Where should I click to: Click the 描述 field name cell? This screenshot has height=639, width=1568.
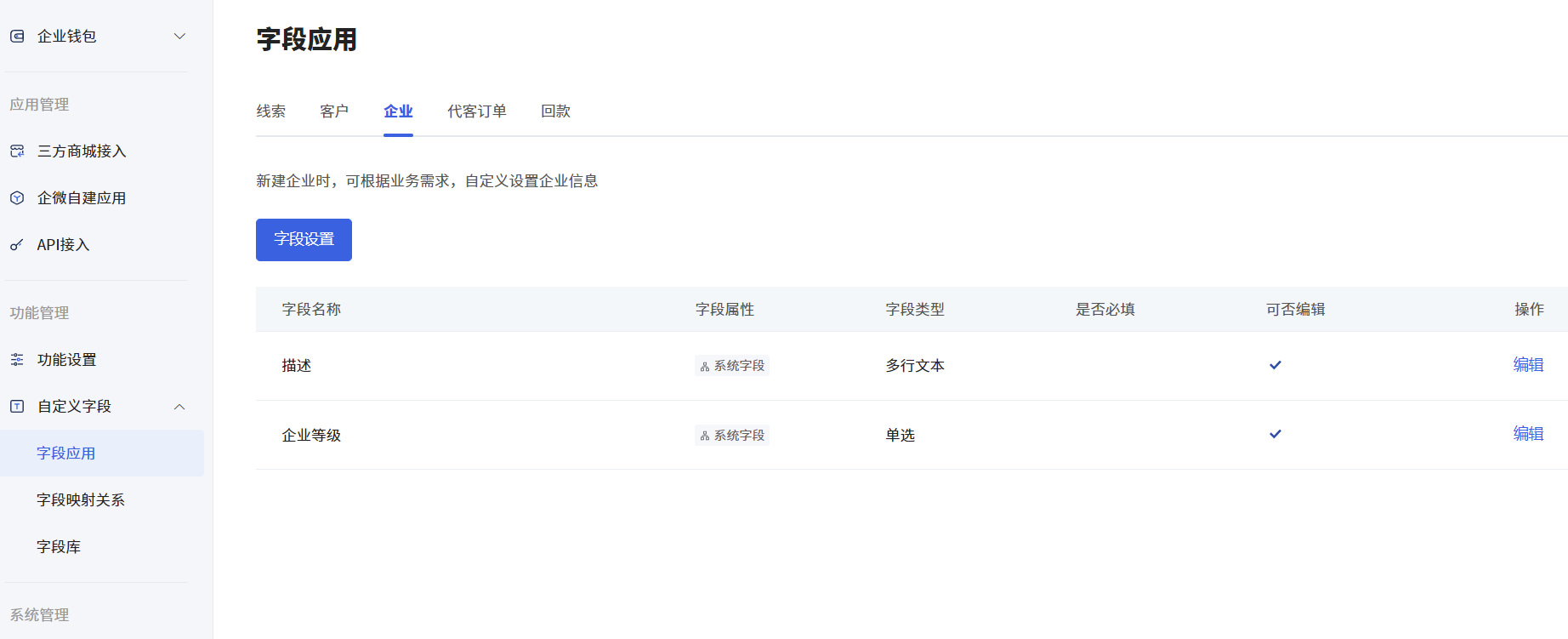pos(297,366)
